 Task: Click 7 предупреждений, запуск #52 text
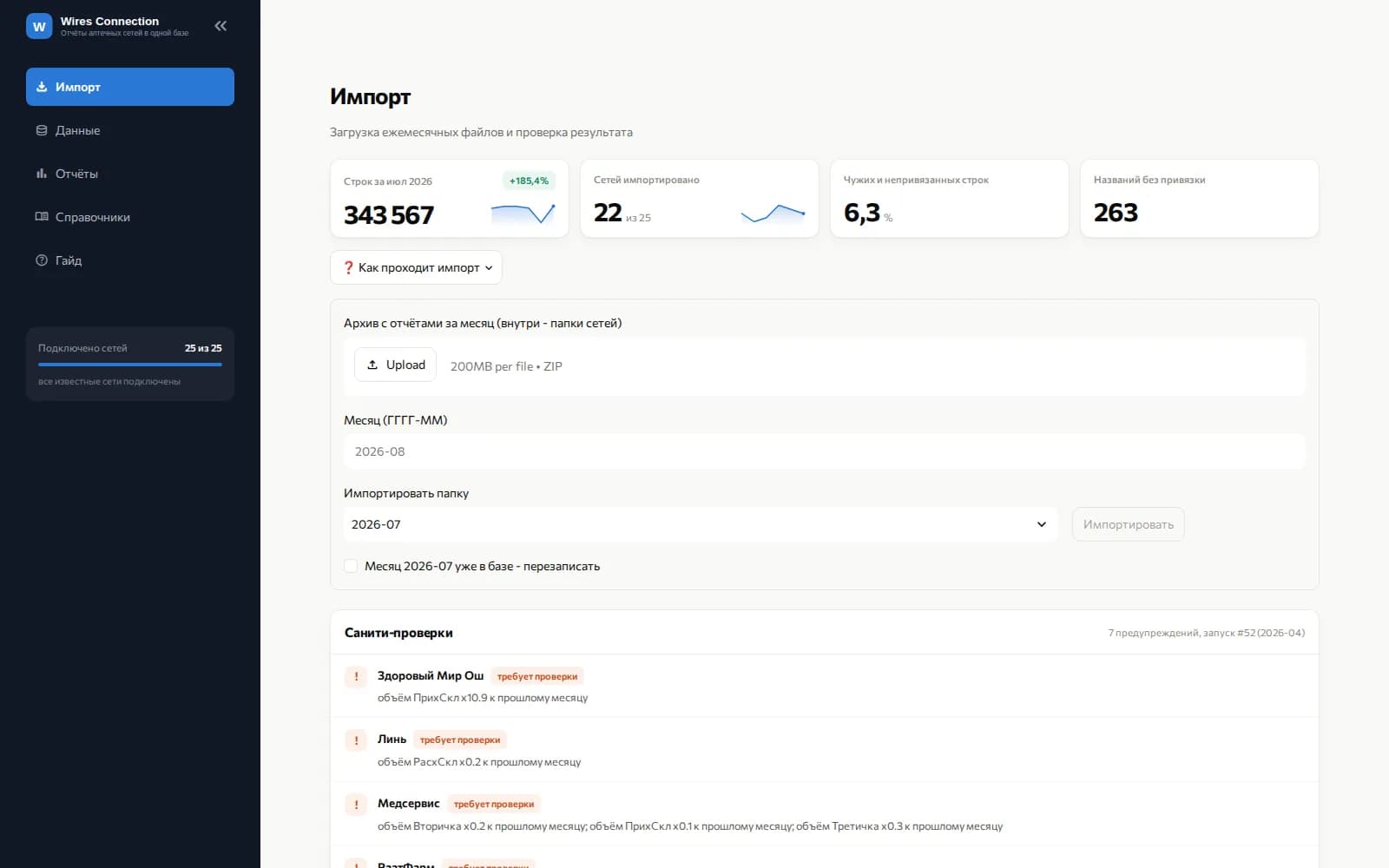1206,633
